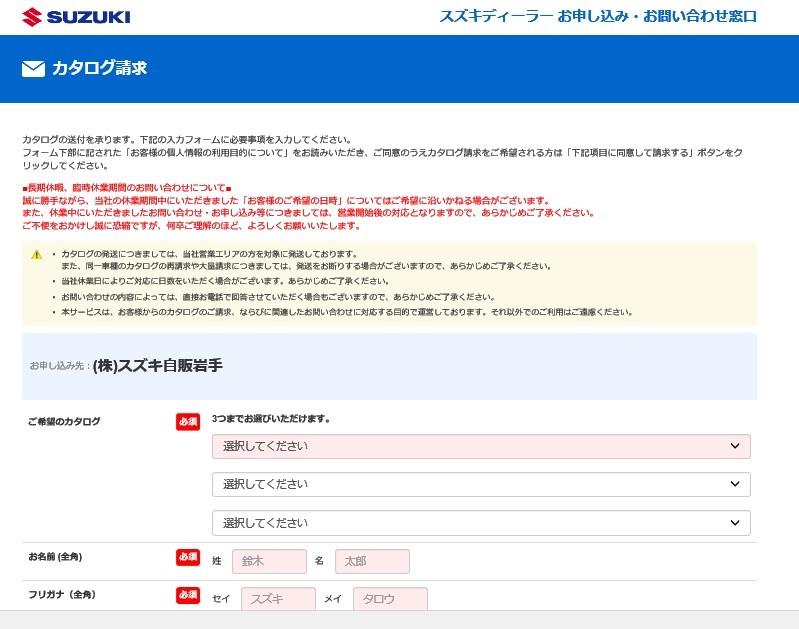Screen dimensions: 799x629
Task: Click the notice bullet starting 本サービスは、お客様からの
Action: pyautogui.click(x=347, y=312)
